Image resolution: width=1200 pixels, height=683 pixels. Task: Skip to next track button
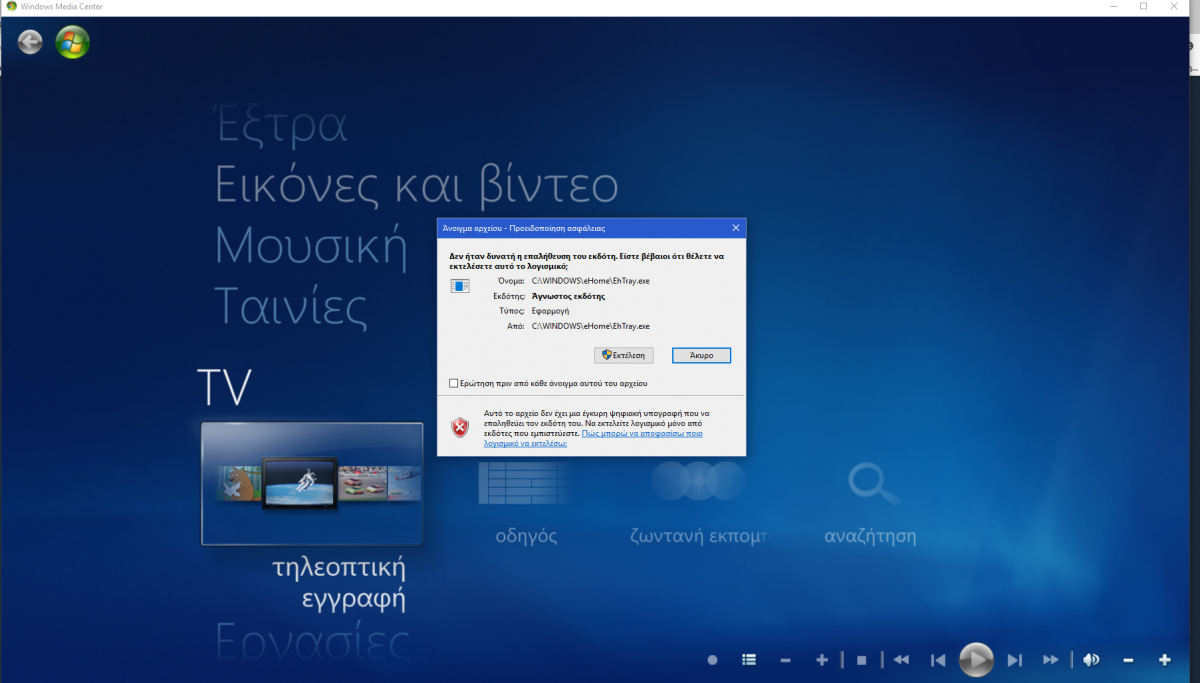tap(1014, 660)
